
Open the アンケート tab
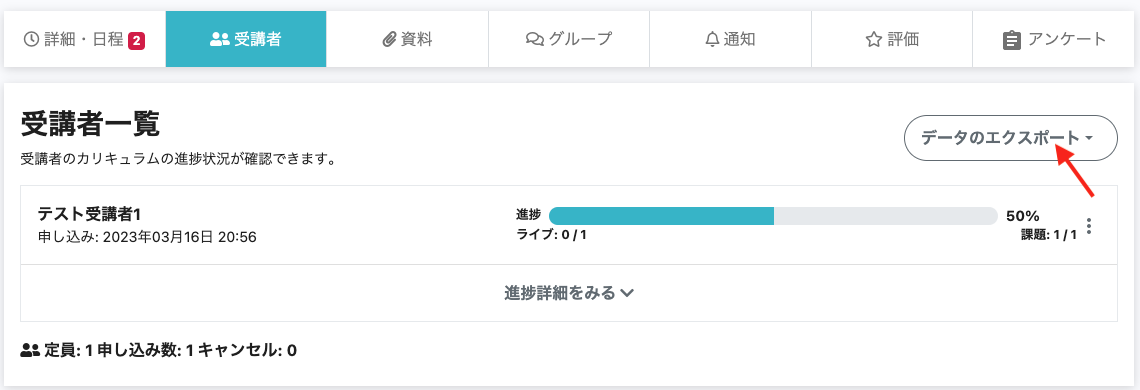coord(1056,39)
